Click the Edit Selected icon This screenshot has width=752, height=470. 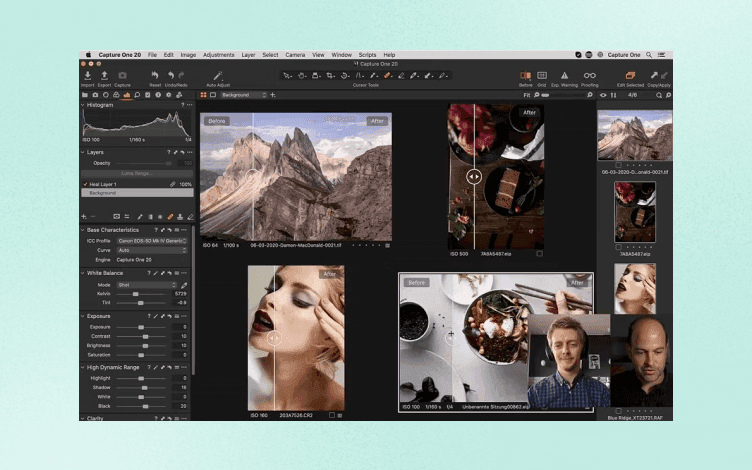point(630,76)
